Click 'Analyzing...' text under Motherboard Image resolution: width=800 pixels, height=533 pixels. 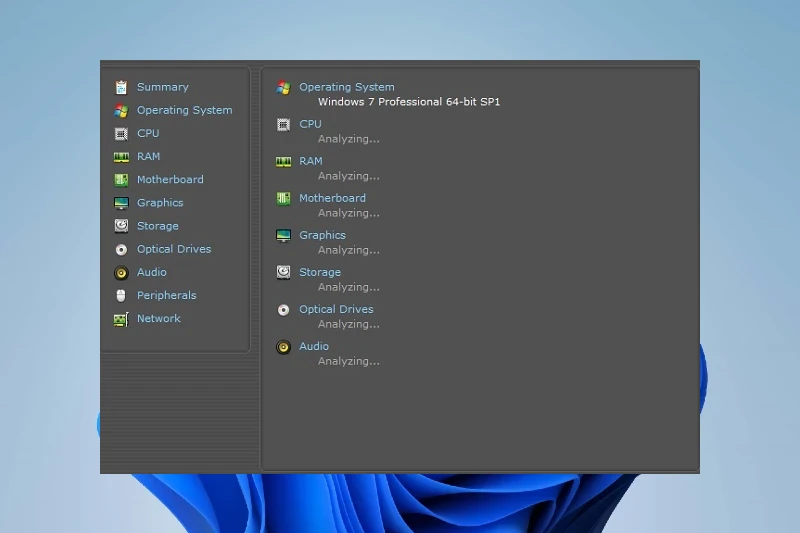[348, 213]
